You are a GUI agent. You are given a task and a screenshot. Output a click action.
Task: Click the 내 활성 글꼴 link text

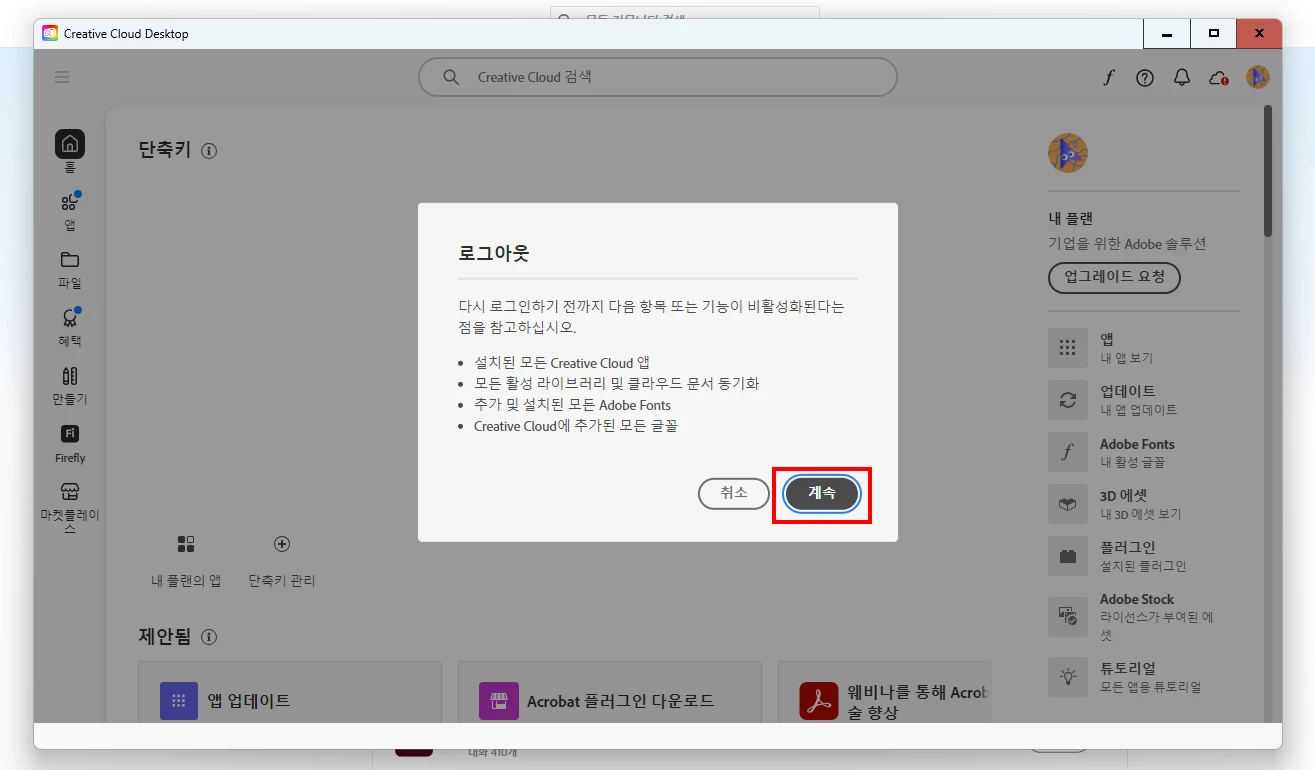point(1133,462)
